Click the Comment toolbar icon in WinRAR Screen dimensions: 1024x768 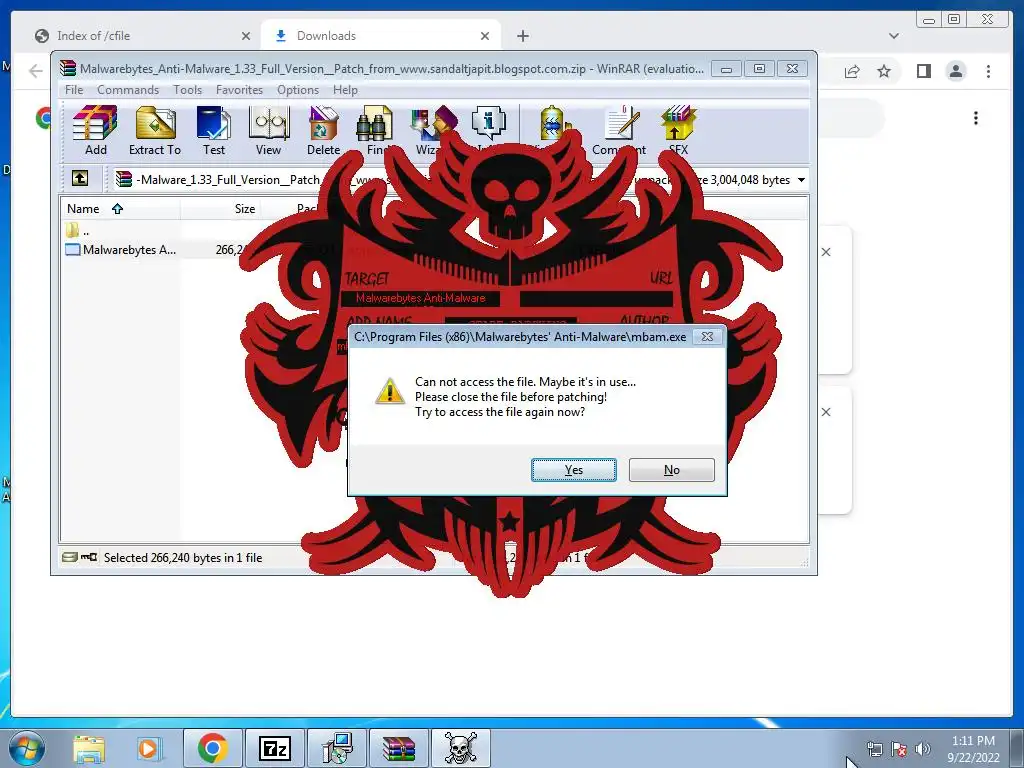(618, 131)
